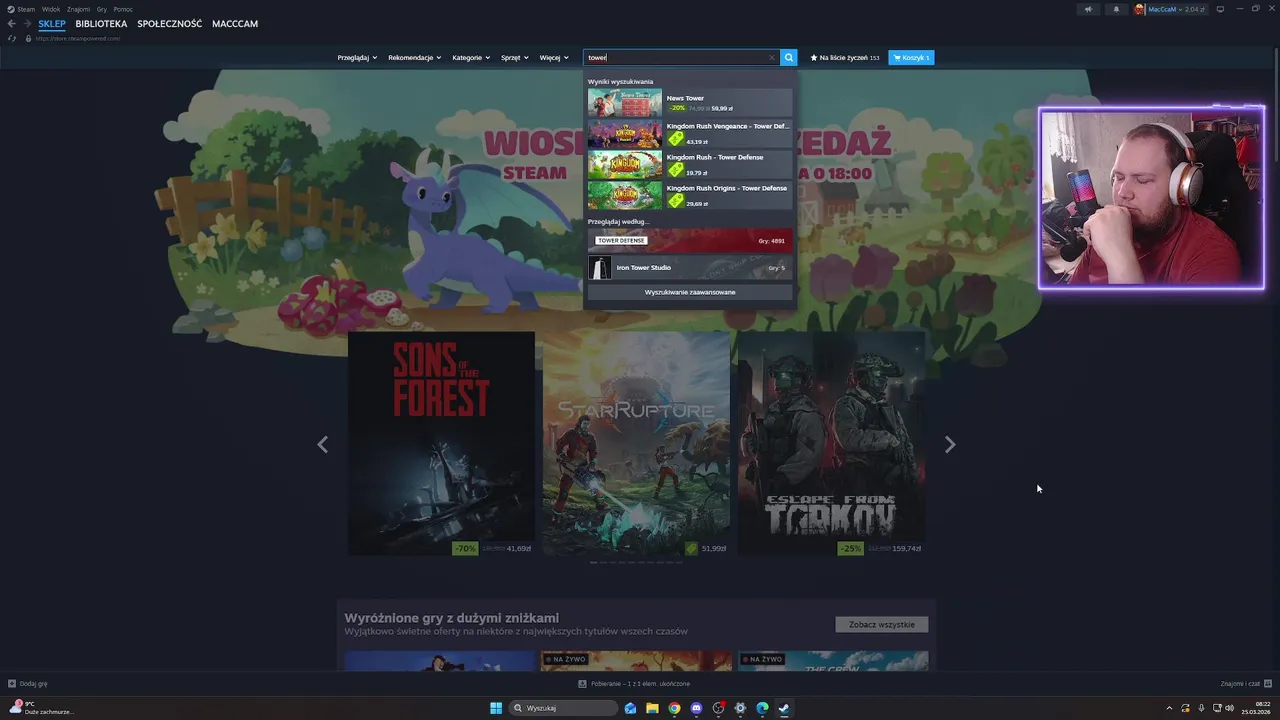Expand the Sprzęt dropdown
Screen dimensions: 1280x720
[515, 58]
